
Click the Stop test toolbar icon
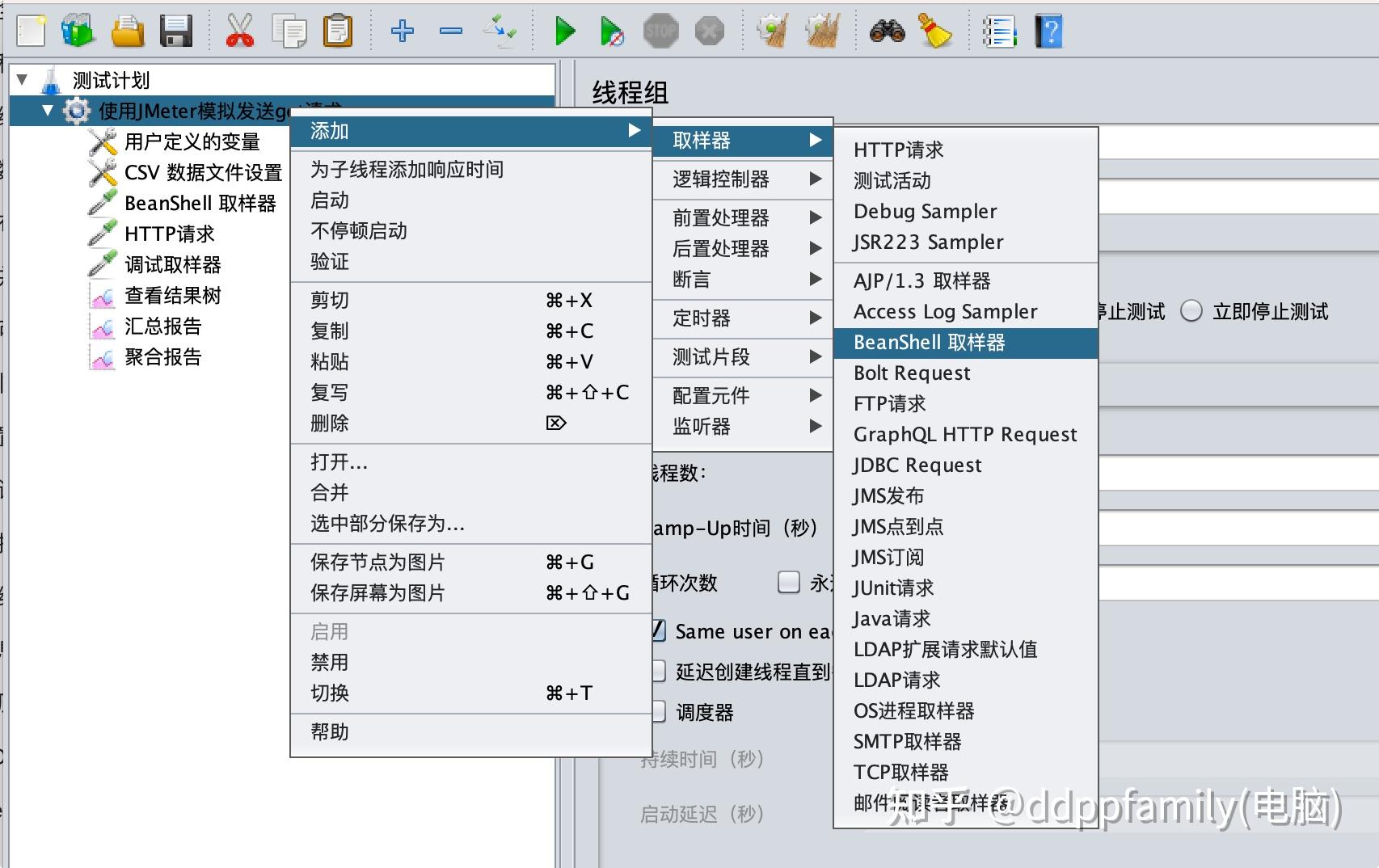pos(661,31)
